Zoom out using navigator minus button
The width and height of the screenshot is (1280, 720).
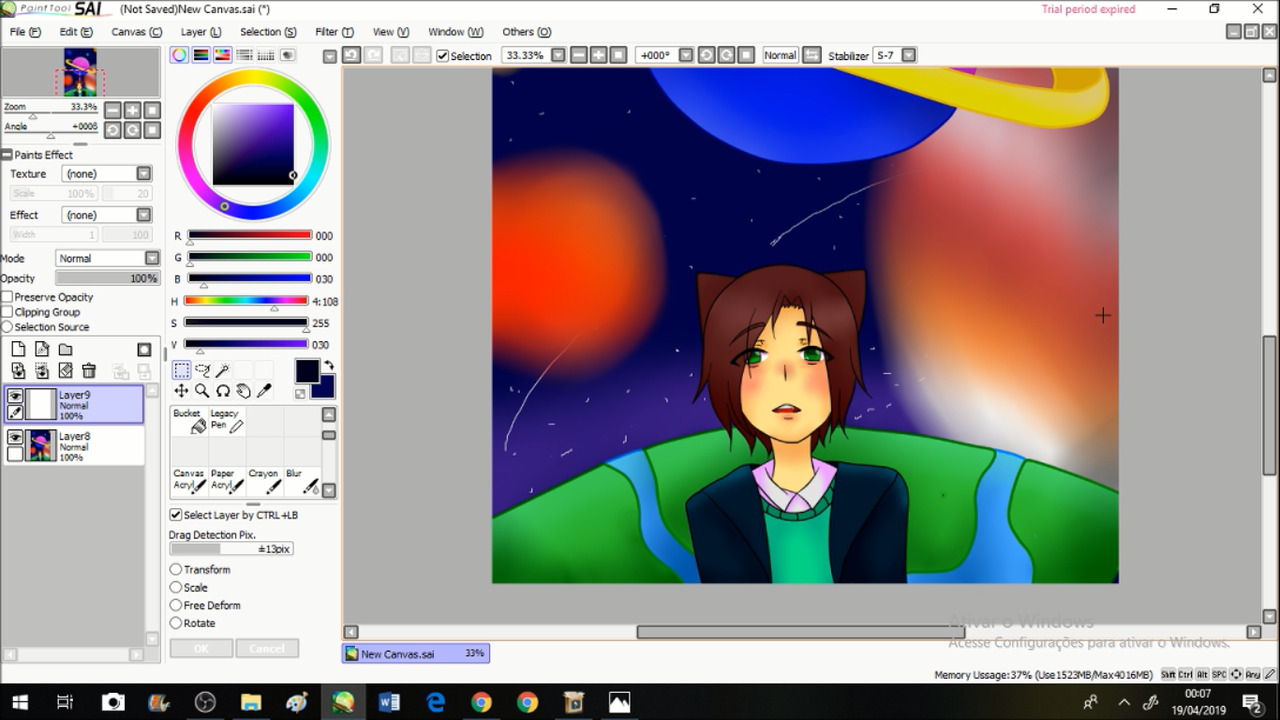coord(113,110)
